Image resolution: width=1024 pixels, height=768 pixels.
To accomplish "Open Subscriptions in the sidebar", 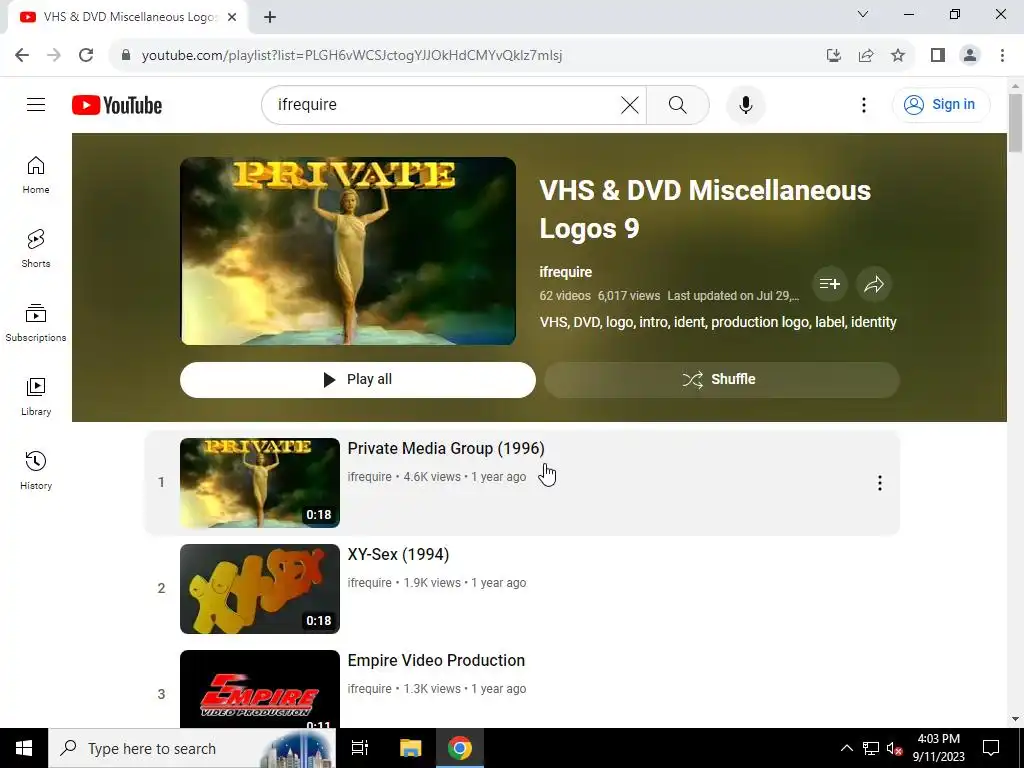I will (36, 323).
